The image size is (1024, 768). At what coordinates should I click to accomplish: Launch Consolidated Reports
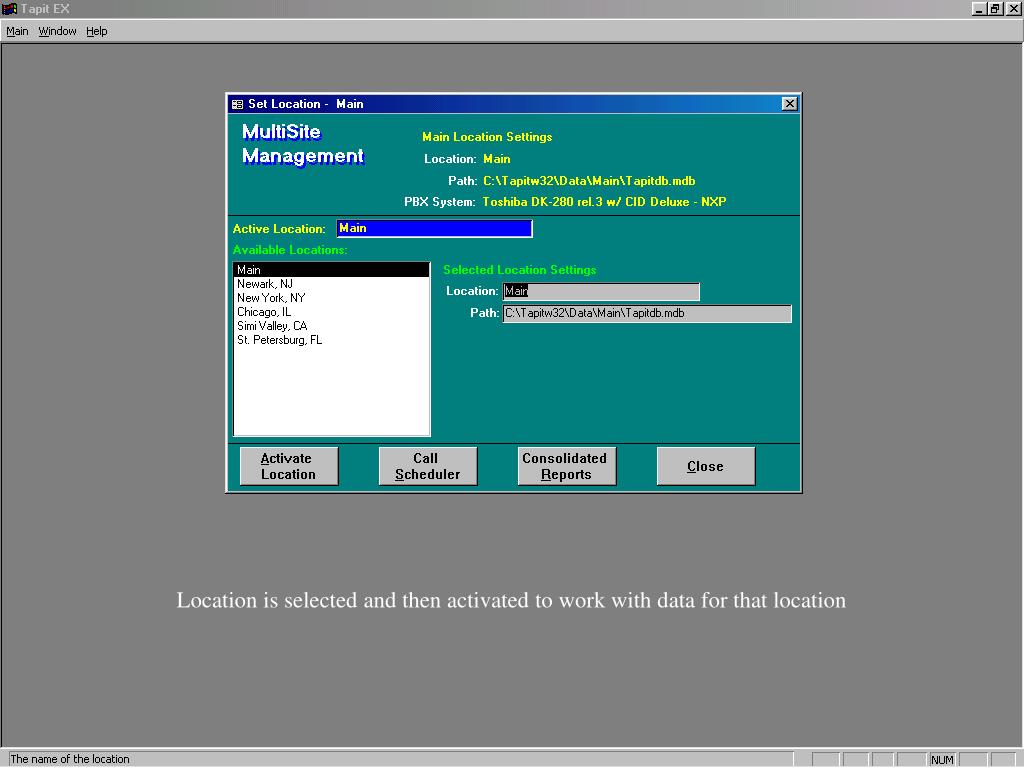(x=566, y=466)
